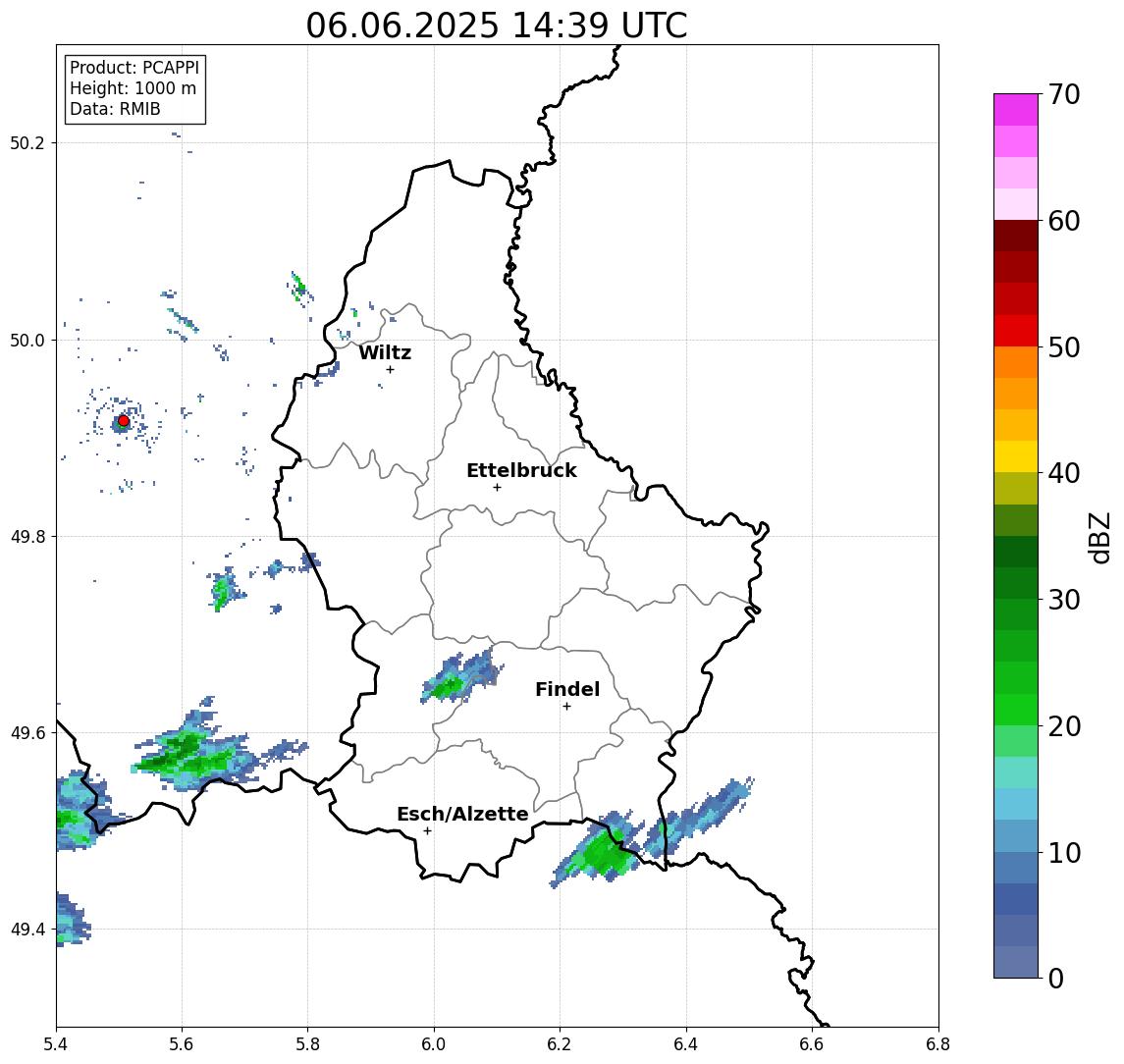Click the yellow colorbar segment near 40
This screenshot has width=1124, height=1064.
[x=1016, y=457]
